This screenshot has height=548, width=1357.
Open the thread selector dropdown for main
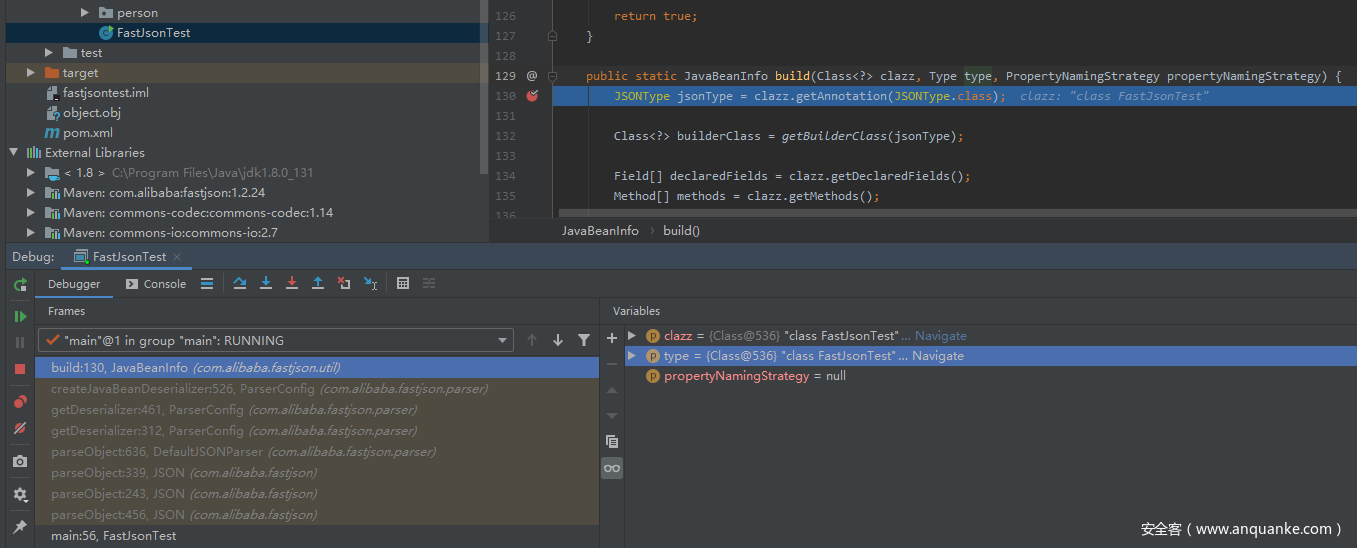[x=504, y=341]
